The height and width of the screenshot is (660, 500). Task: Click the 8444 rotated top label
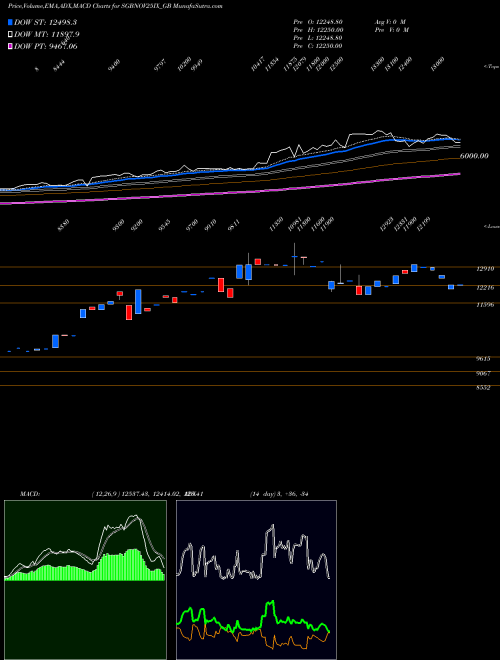tap(59, 66)
